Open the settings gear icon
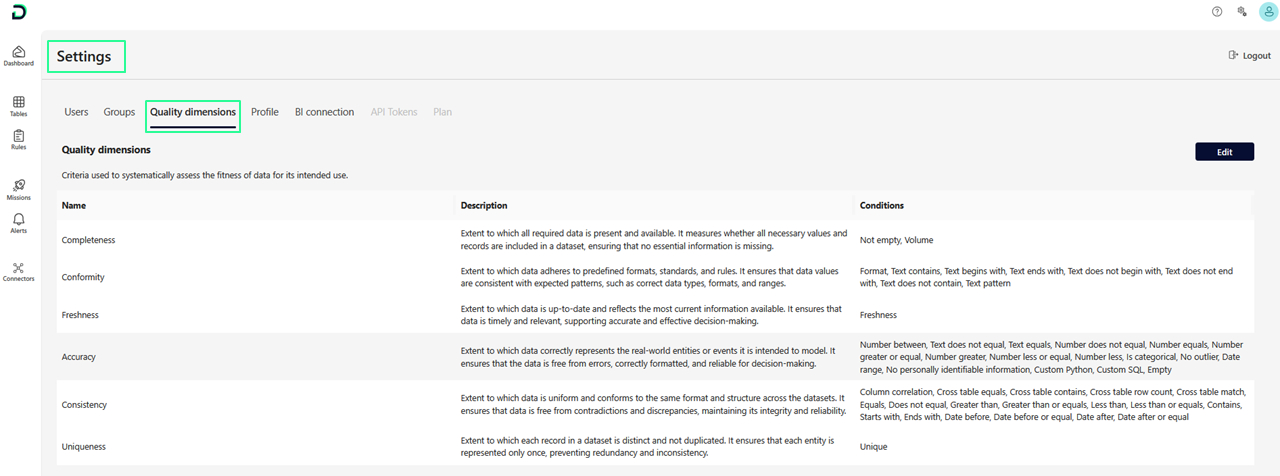This screenshot has height=476, width=1280. click(x=1241, y=12)
